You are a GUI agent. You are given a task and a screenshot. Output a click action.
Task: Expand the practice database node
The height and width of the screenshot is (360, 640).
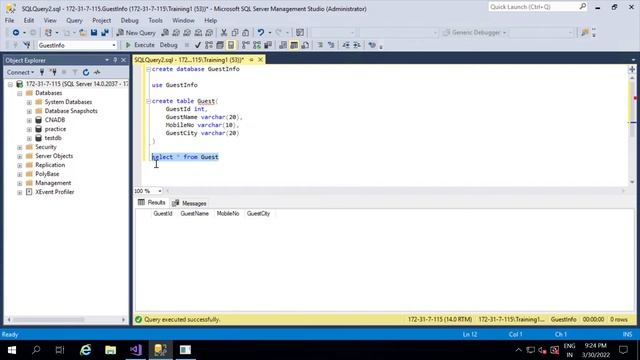click(29, 129)
